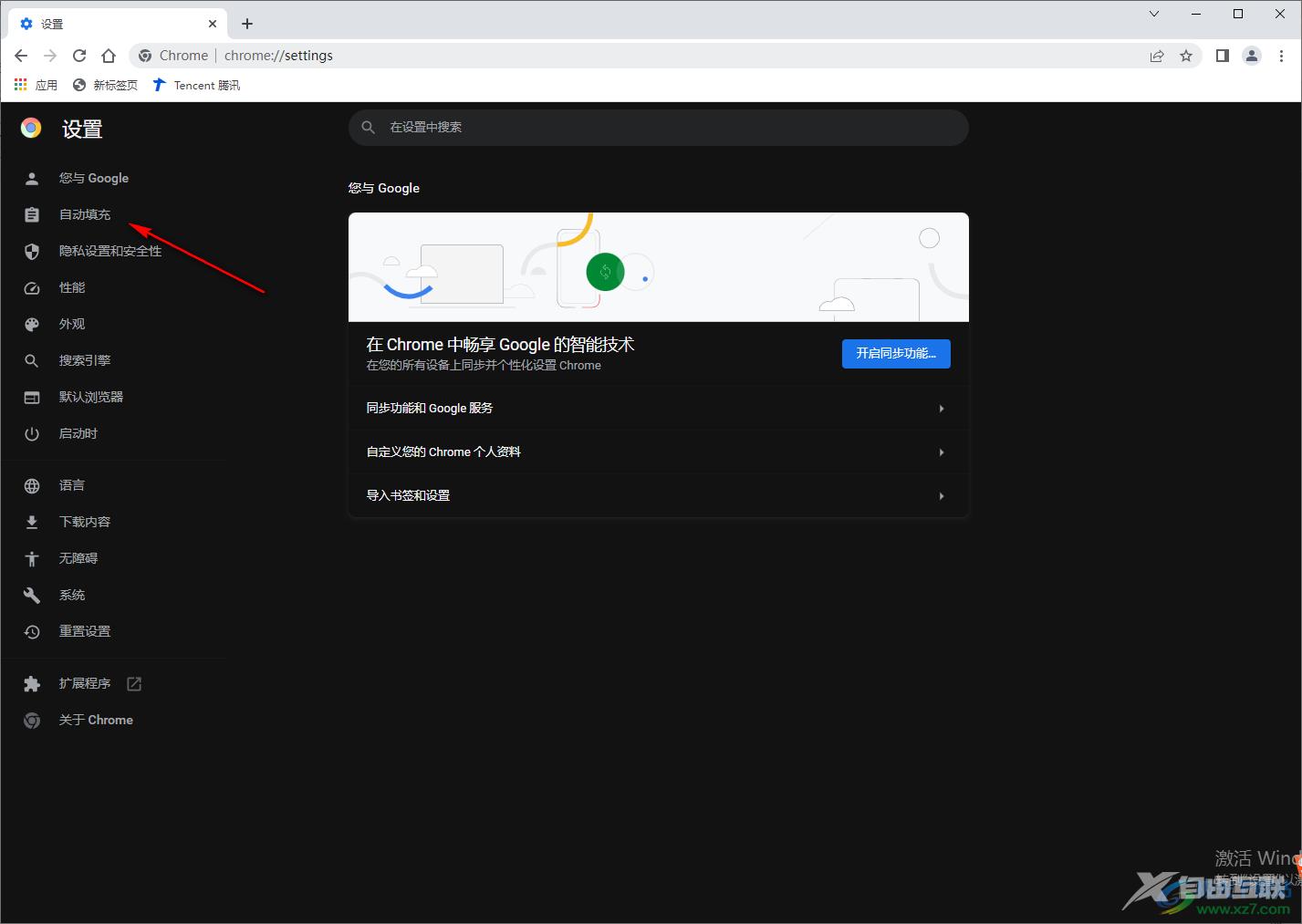Open 隐私设置和安全性 section
The image size is (1302, 924).
coord(110,251)
